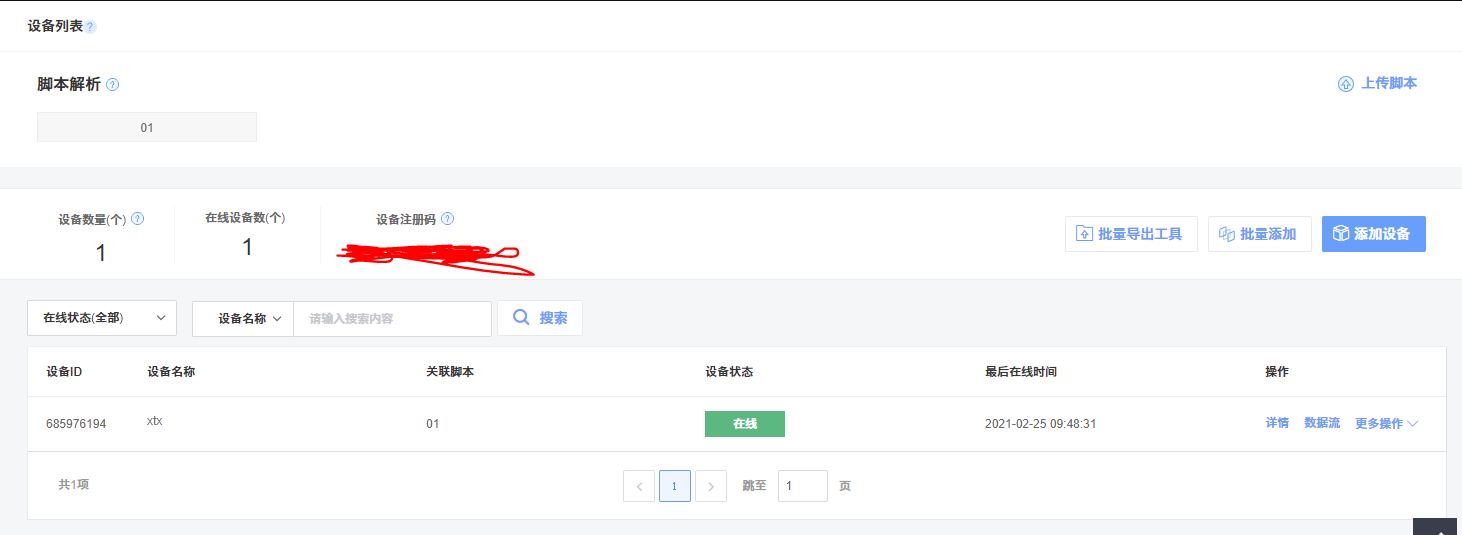The image size is (1462, 535).
Task: Click help icon beside 脚本解析 heading
Action: pos(112,85)
